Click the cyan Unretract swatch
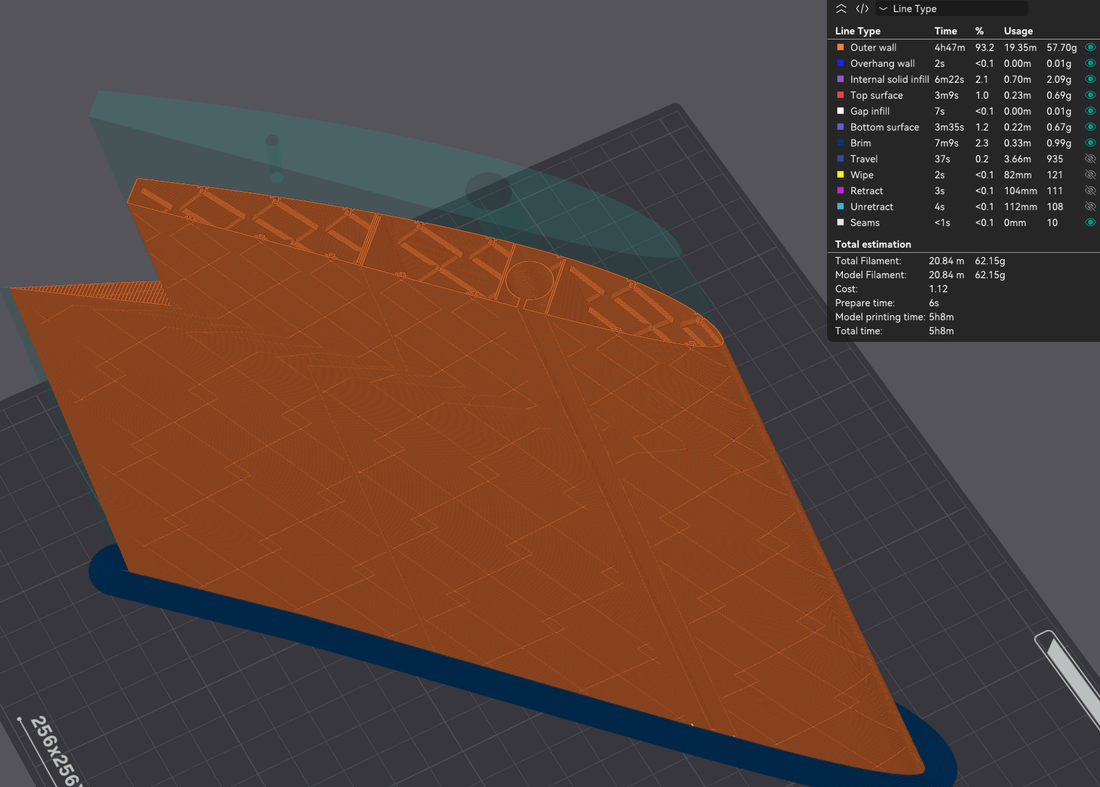1100x787 pixels. (840, 206)
